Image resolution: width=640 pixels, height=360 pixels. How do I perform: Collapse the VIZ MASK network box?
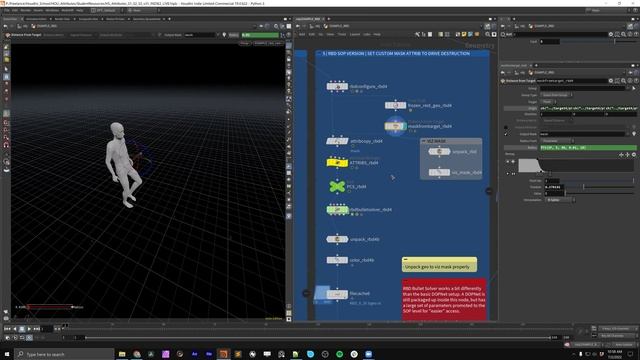423,141
